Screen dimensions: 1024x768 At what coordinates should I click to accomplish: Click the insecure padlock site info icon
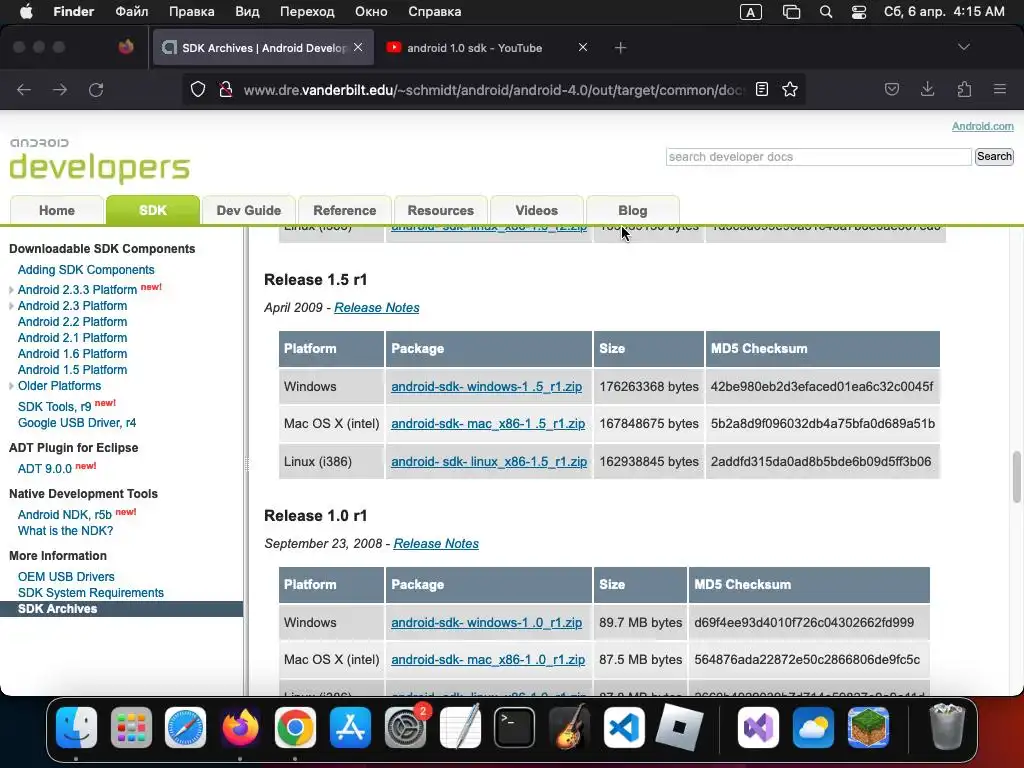pos(226,89)
